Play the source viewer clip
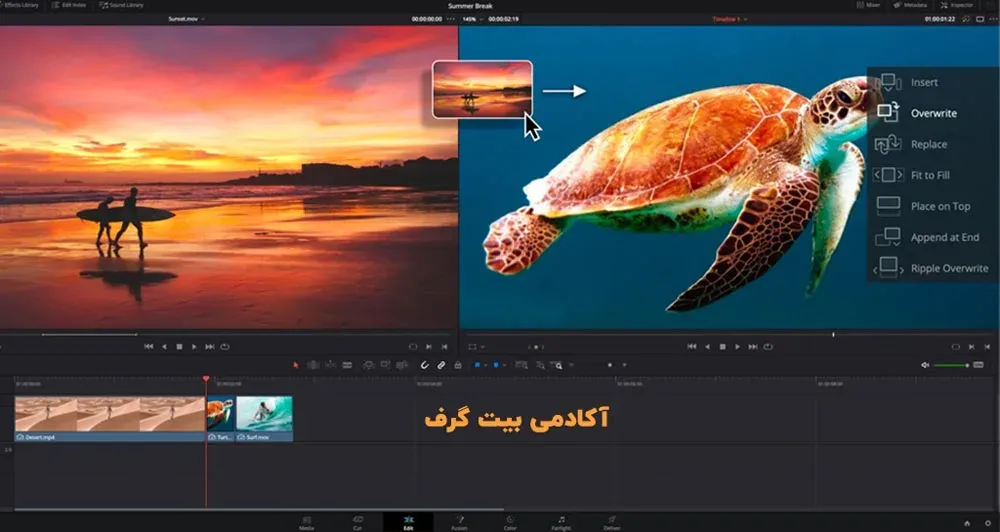Image resolution: width=1000 pixels, height=532 pixels. pyautogui.click(x=195, y=346)
